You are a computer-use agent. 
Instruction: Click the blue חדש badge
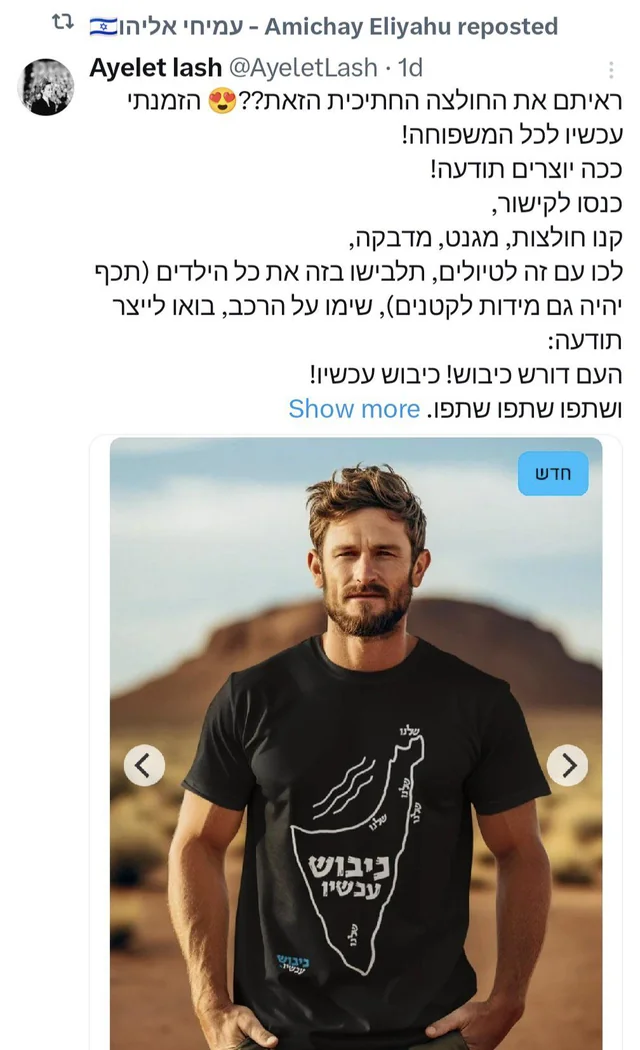553,473
